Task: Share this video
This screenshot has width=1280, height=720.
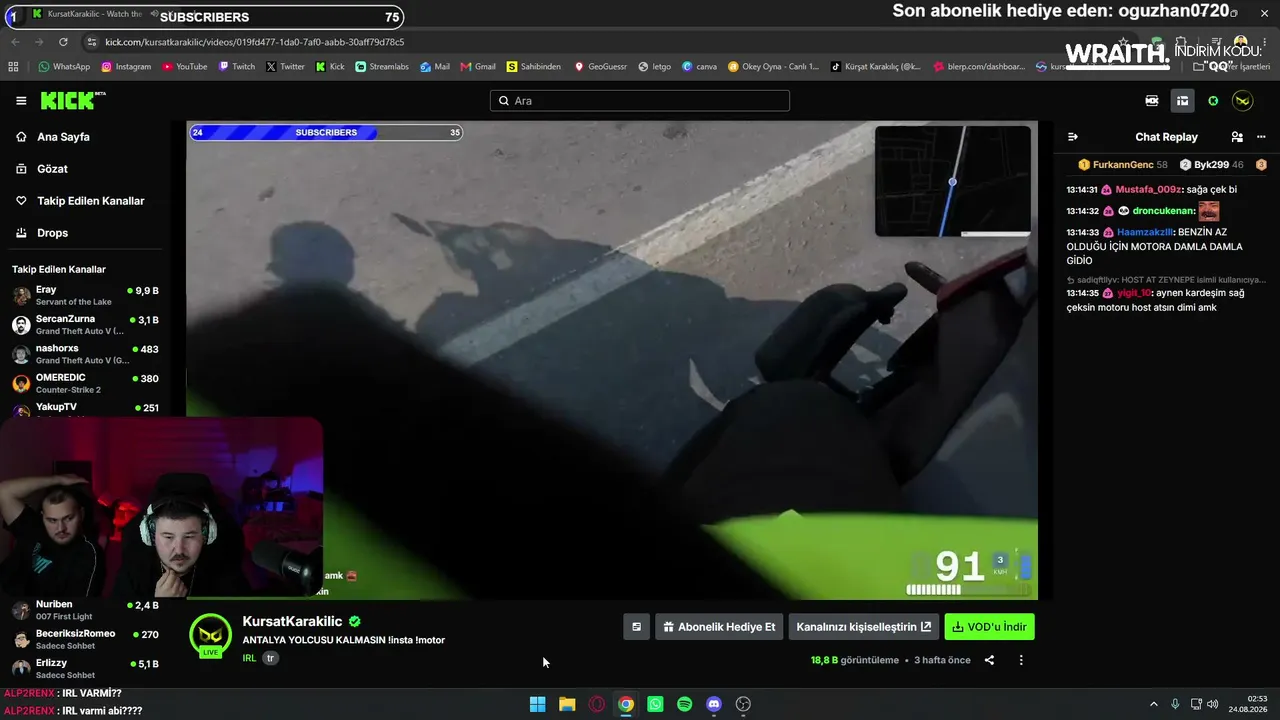Action: point(989,660)
